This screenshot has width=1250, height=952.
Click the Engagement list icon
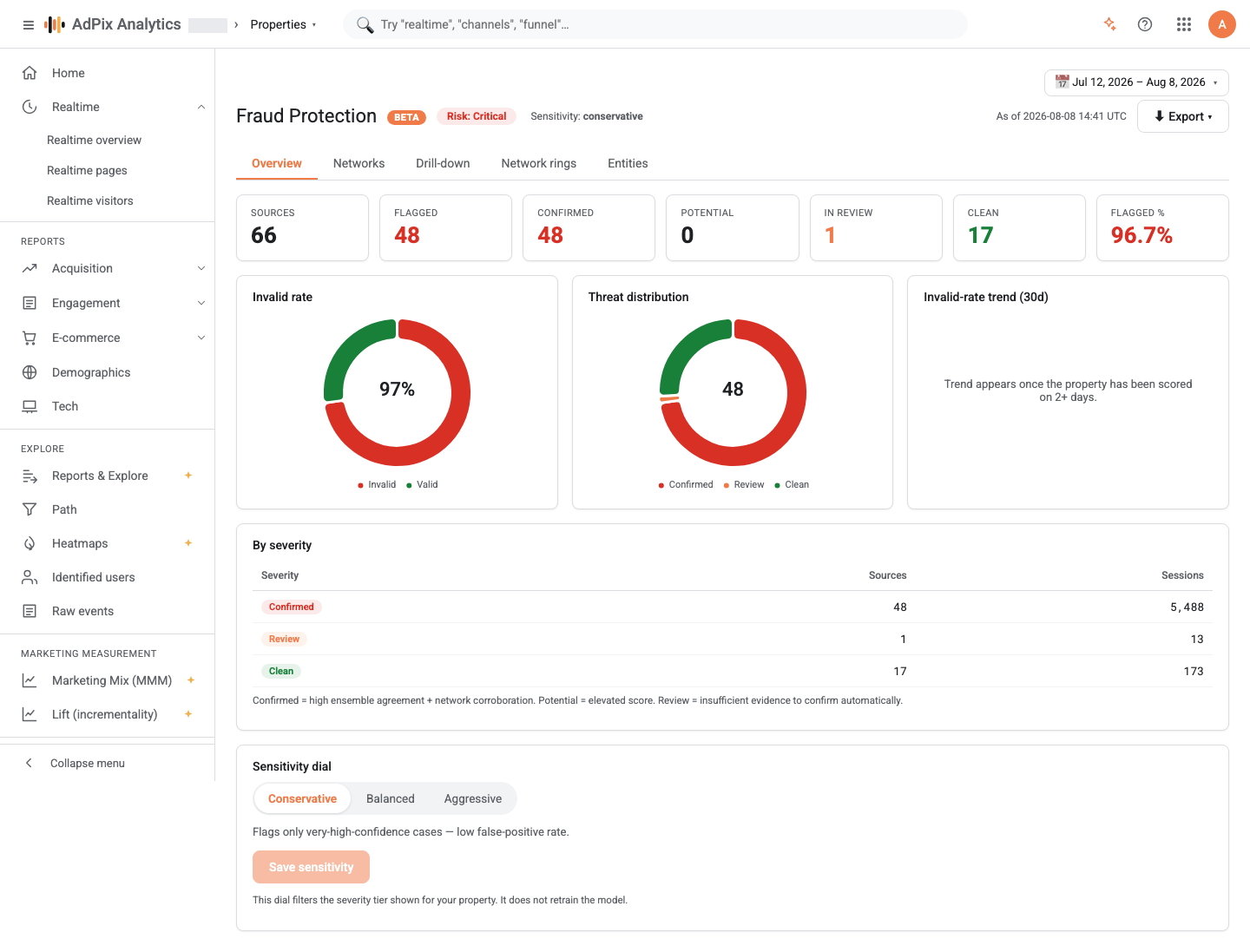point(30,303)
